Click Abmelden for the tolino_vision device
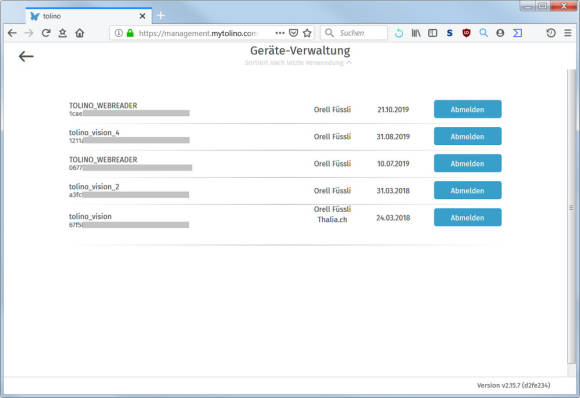580x398 pixels. tap(468, 217)
